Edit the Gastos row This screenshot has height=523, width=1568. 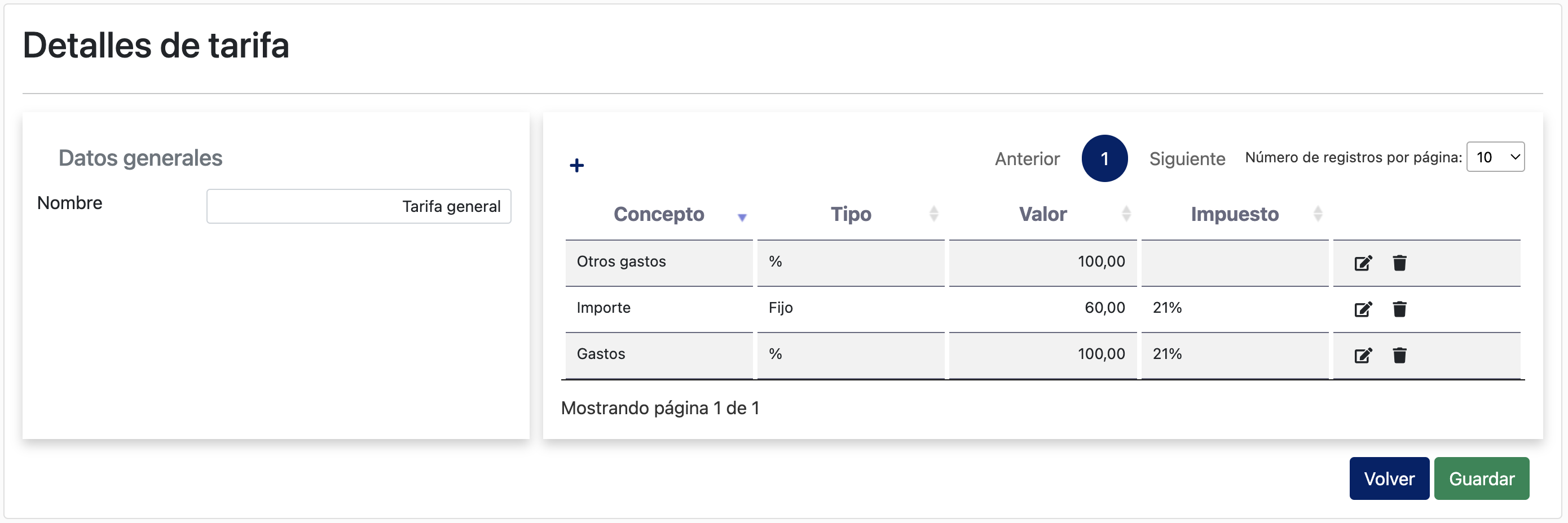click(x=1363, y=355)
